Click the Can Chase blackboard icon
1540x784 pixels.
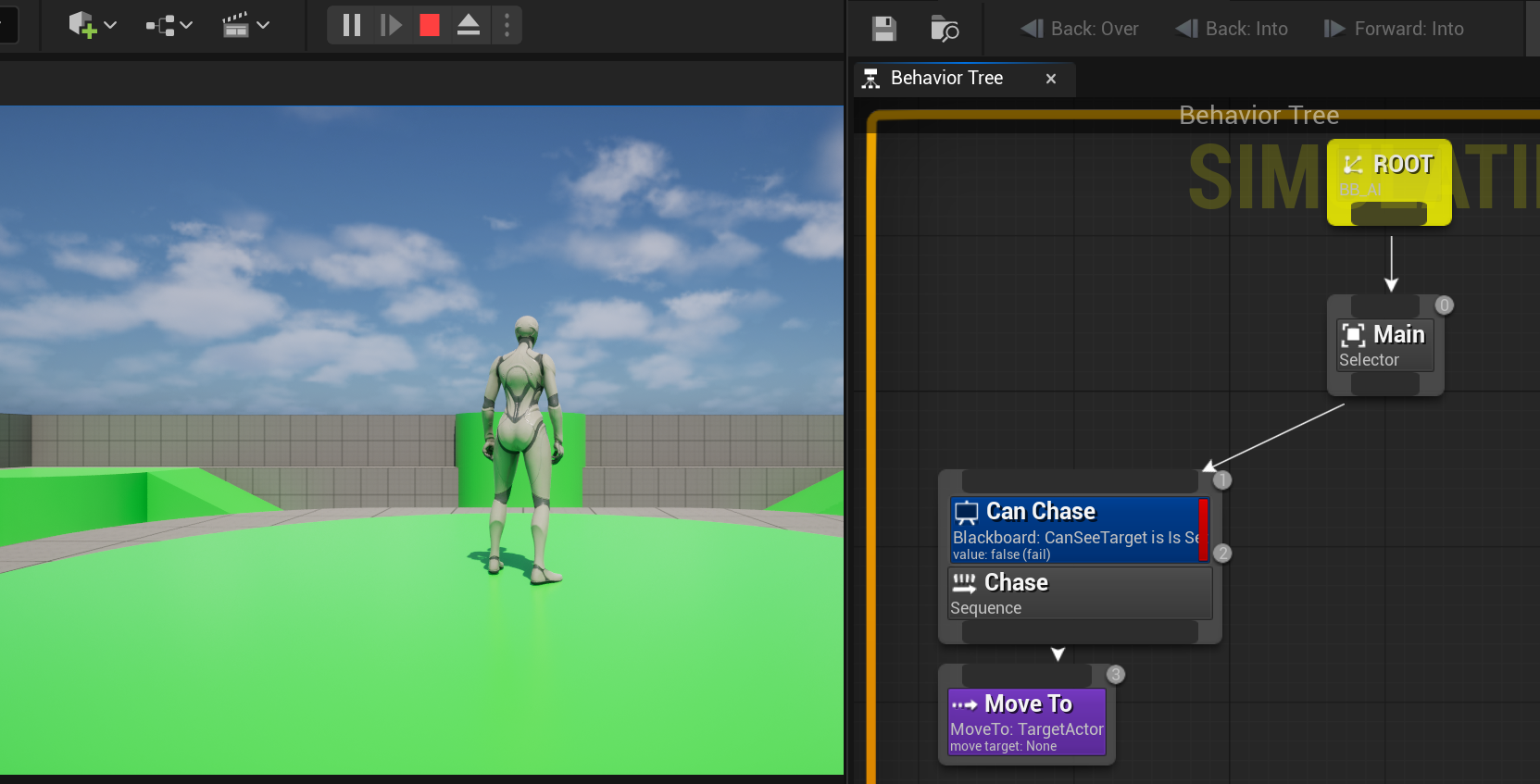click(966, 513)
